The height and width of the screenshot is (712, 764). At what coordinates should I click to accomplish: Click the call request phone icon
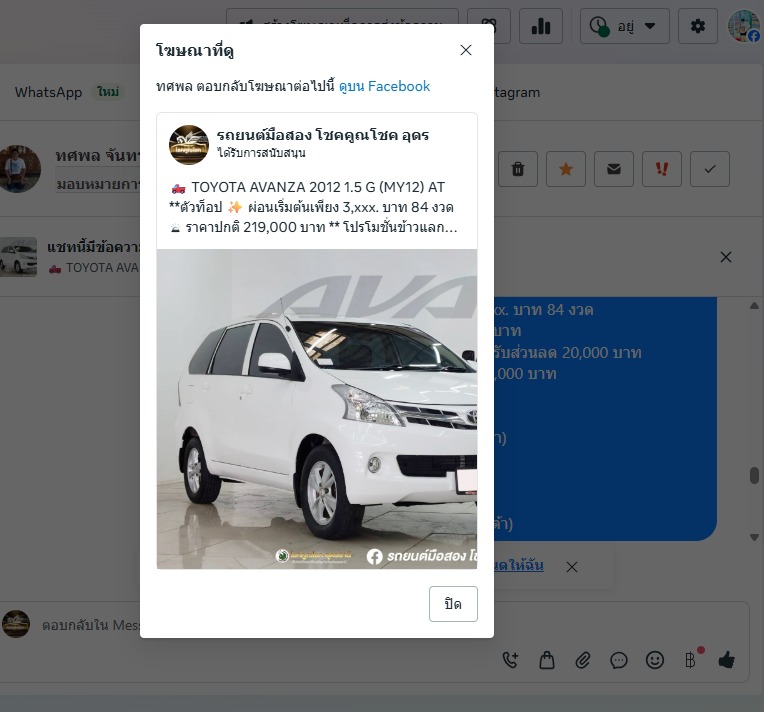pos(511,660)
